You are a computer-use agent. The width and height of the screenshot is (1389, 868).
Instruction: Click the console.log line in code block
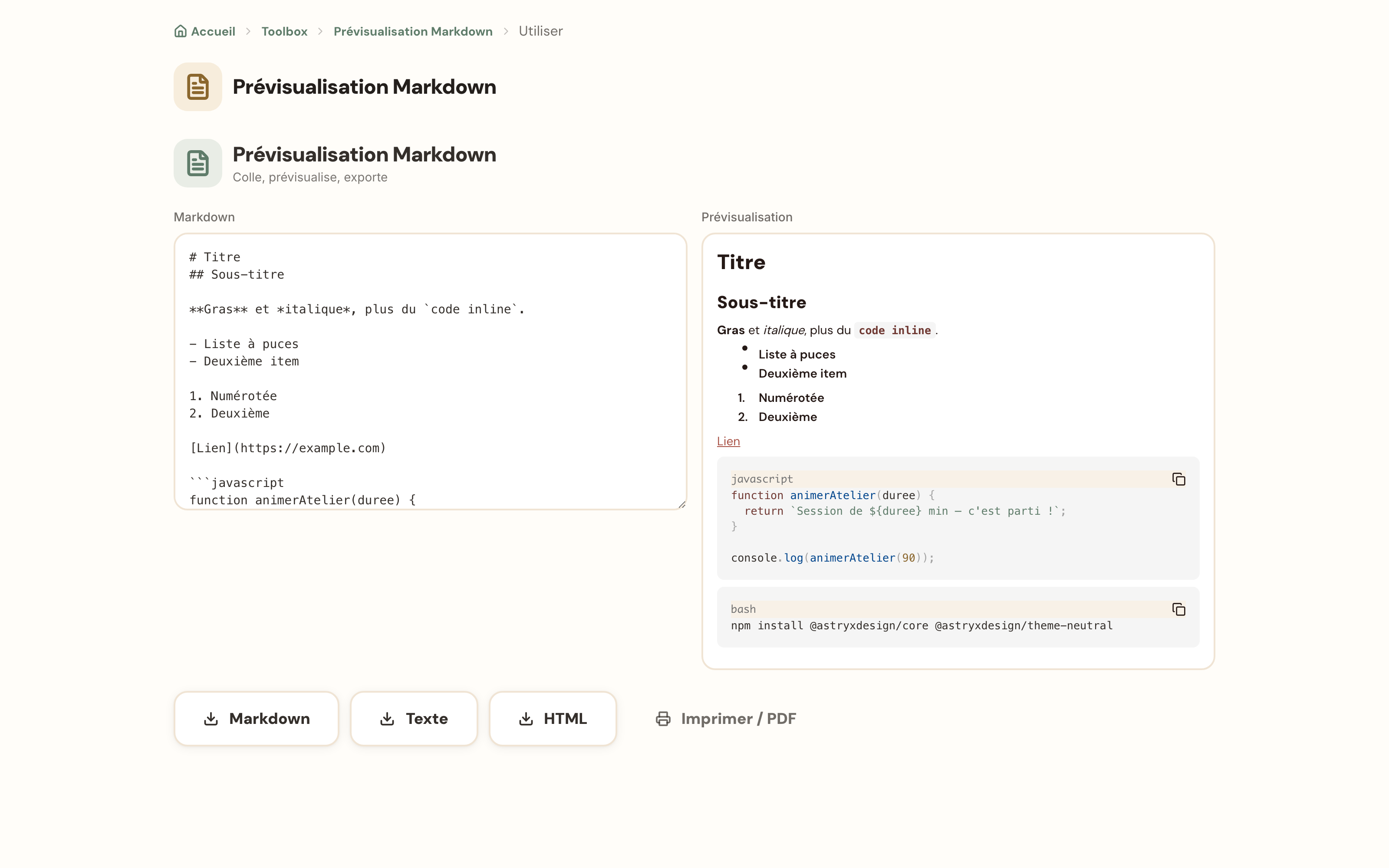coord(832,557)
